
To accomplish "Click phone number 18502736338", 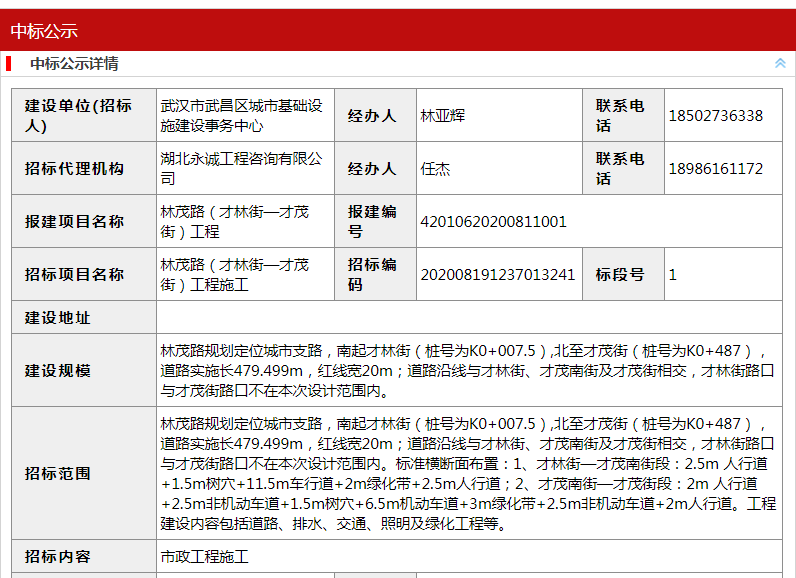I will (x=715, y=116).
